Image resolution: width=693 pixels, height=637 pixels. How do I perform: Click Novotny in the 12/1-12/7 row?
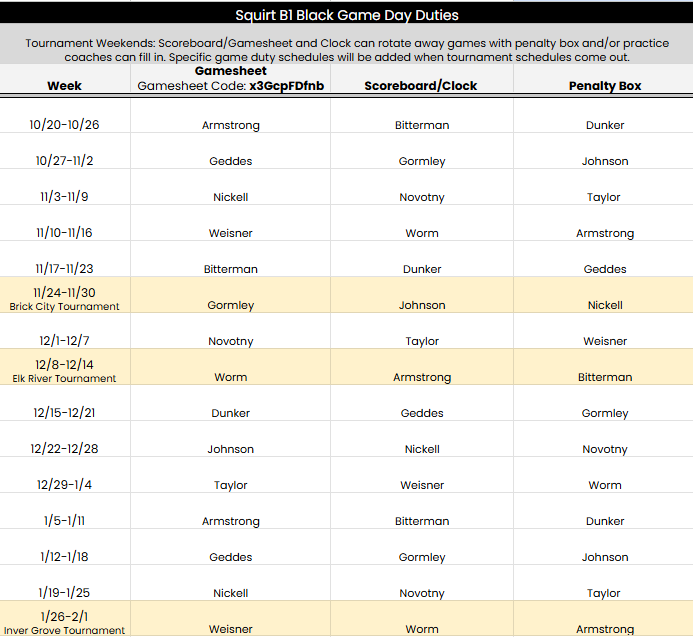click(230, 341)
